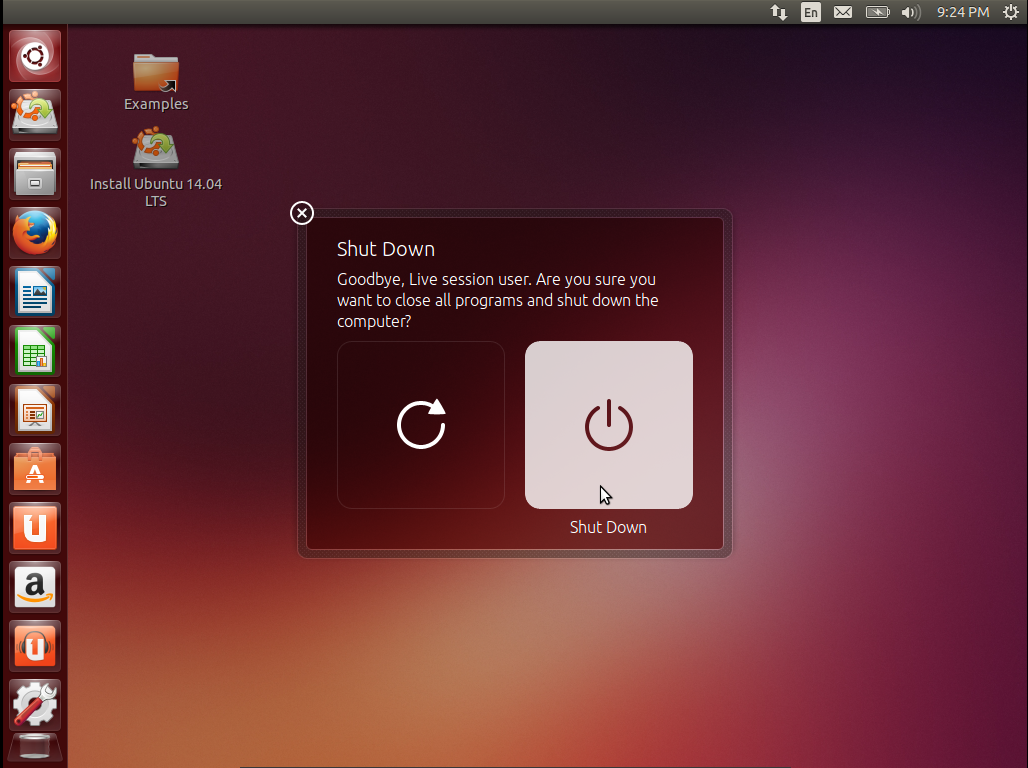Open System Settings from the launcher

34,705
